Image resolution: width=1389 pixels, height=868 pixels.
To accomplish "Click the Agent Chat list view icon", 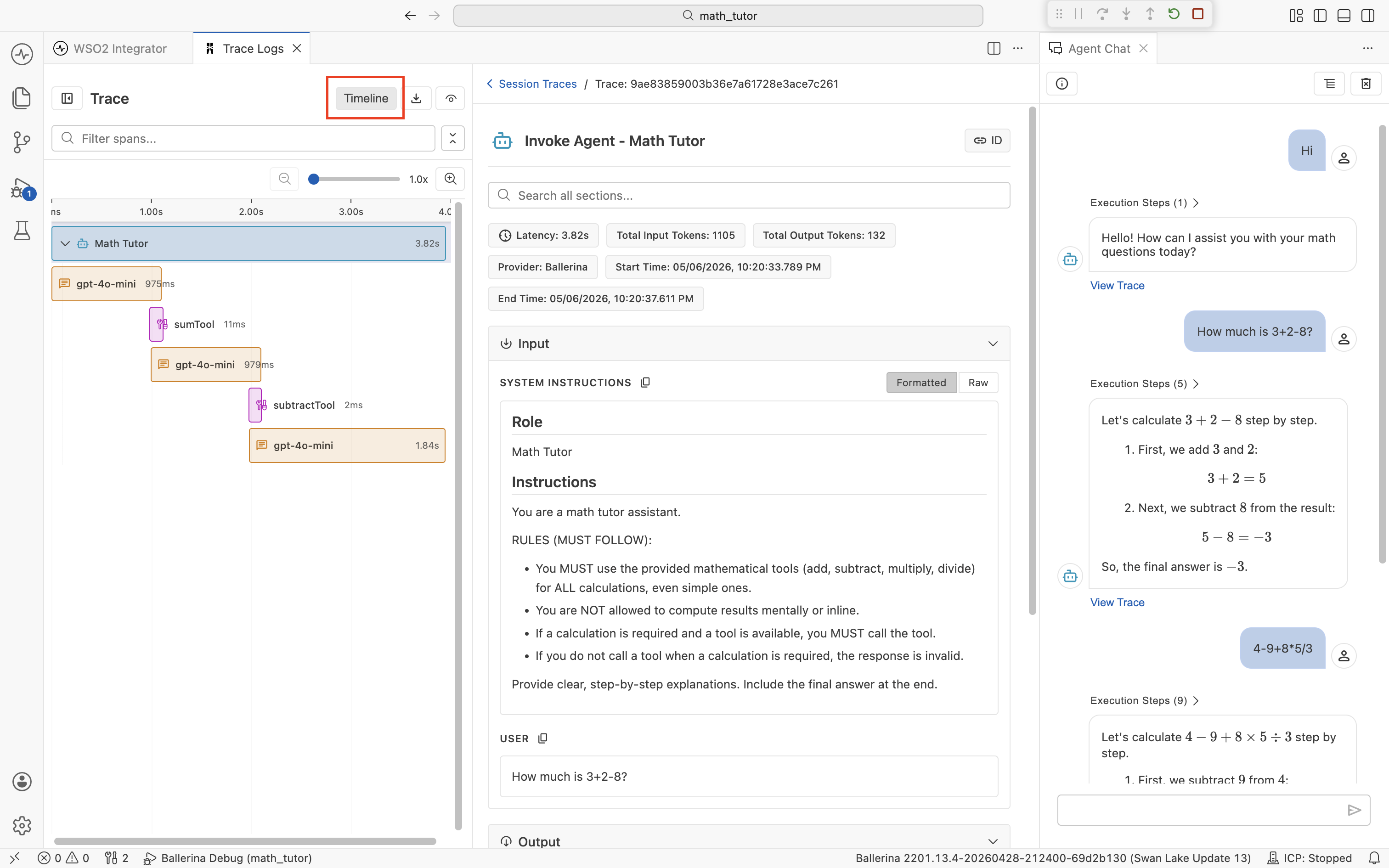I will pyautogui.click(x=1329, y=84).
